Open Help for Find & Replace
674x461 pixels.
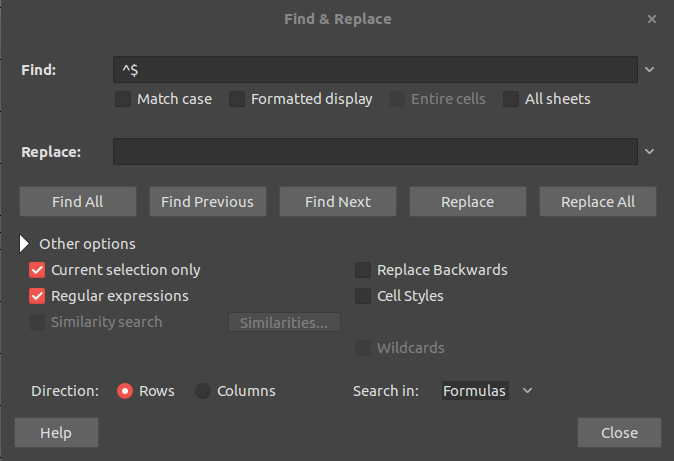[x=56, y=432]
